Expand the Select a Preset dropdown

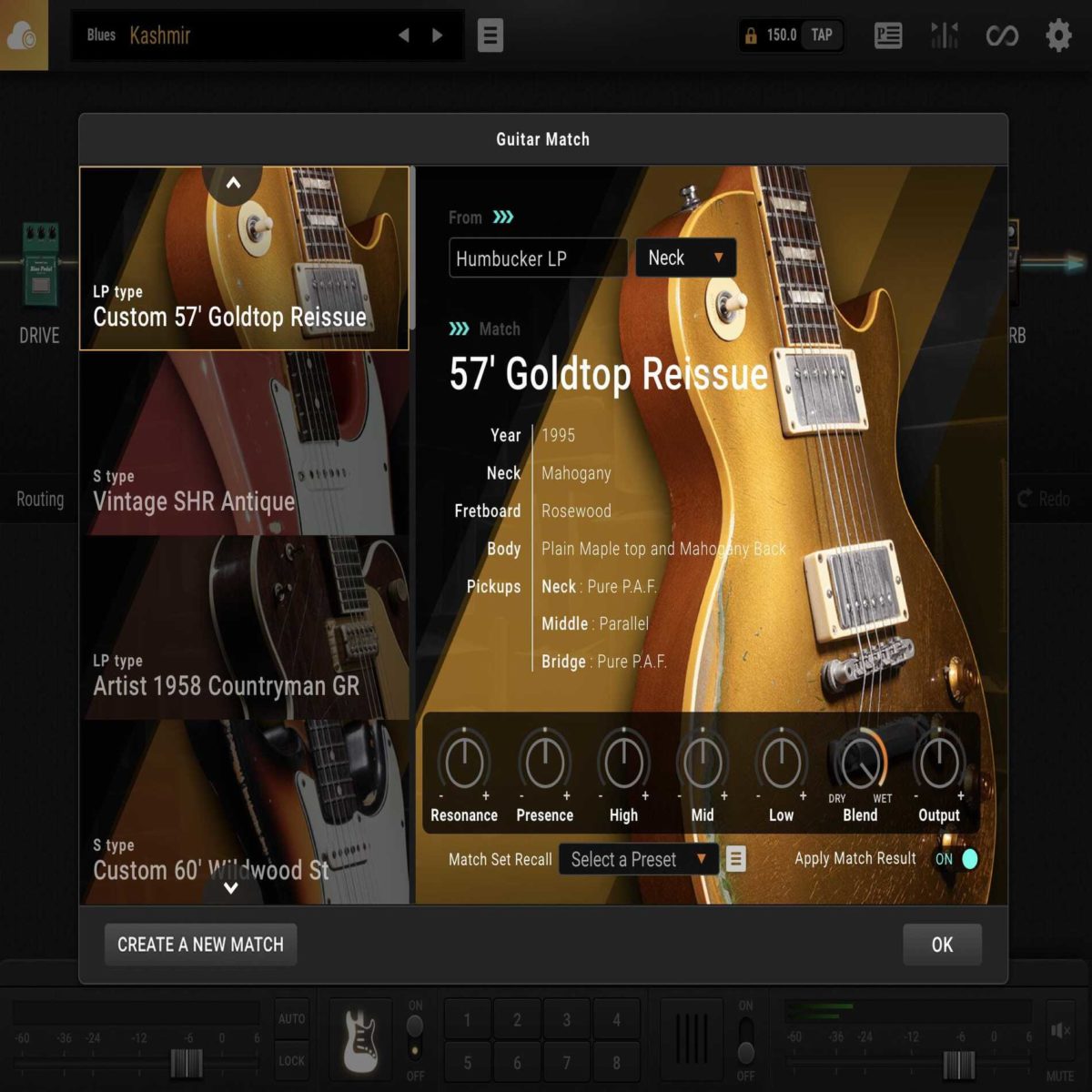637,859
